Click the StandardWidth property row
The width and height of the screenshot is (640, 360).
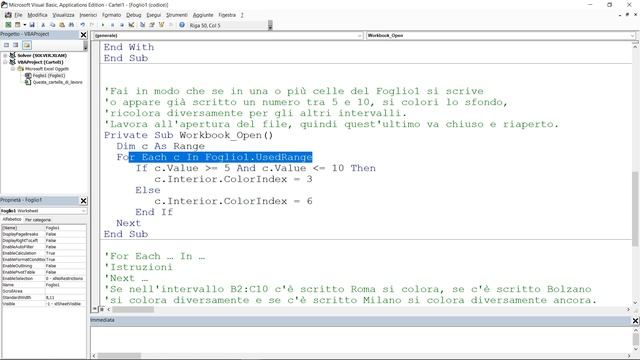pyautogui.click(x=44, y=297)
